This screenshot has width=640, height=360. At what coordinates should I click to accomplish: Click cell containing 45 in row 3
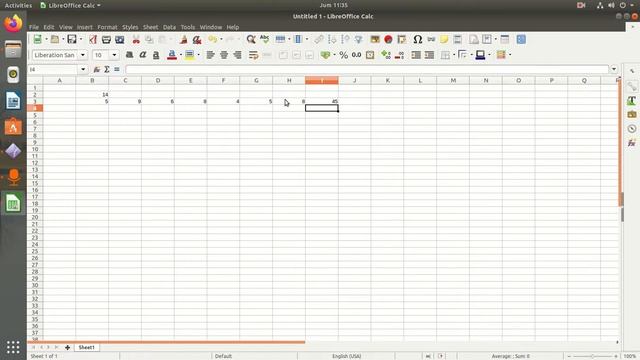322,101
